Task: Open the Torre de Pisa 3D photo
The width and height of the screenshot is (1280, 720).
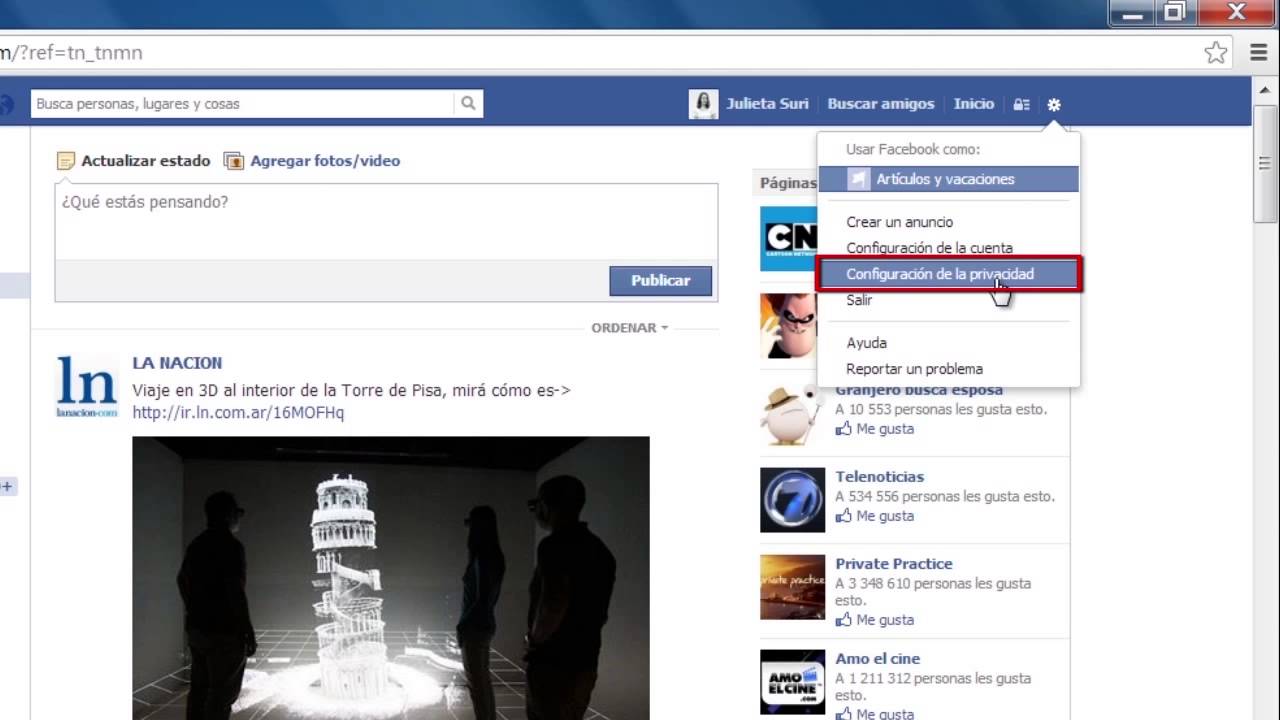Action: point(391,578)
